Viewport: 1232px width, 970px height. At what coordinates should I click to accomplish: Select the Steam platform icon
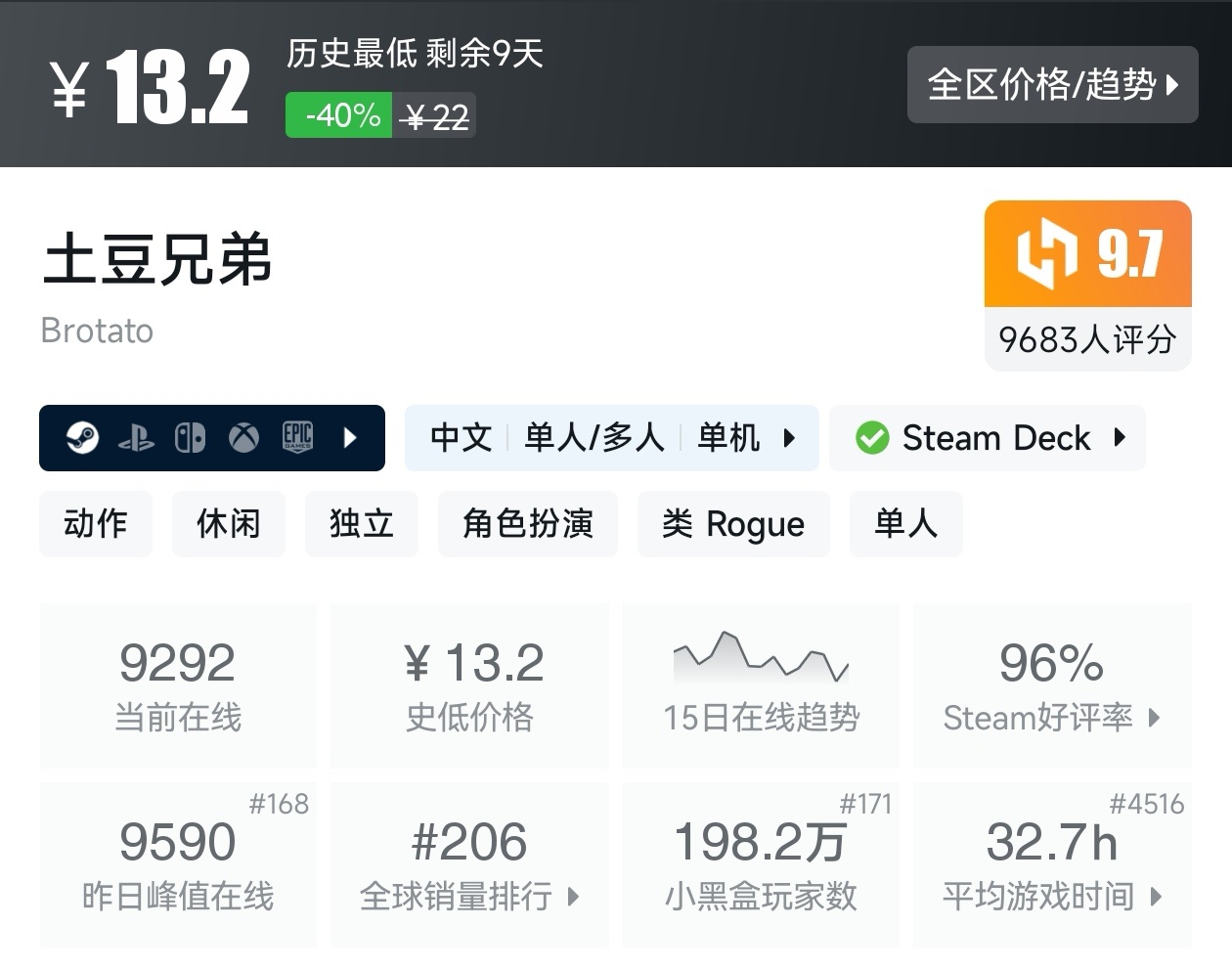pyautogui.click(x=83, y=437)
